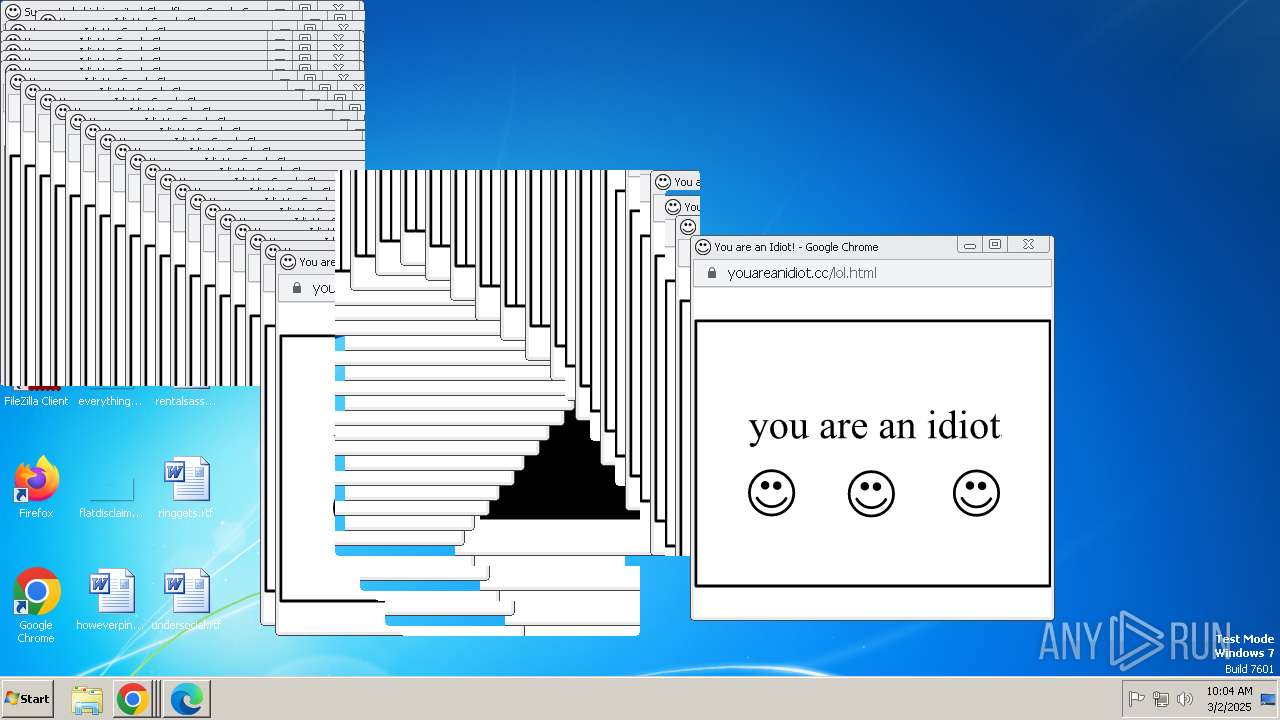1280x720 pixels.
Task: Click the volume speaker tray icon
Action: point(1185,699)
